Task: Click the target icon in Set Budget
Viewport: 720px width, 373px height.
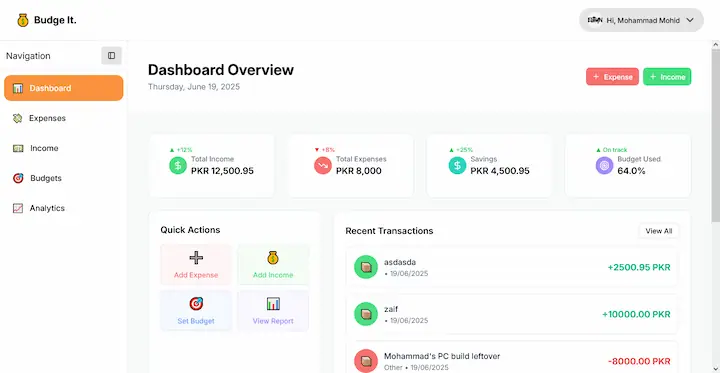Action: (196, 304)
